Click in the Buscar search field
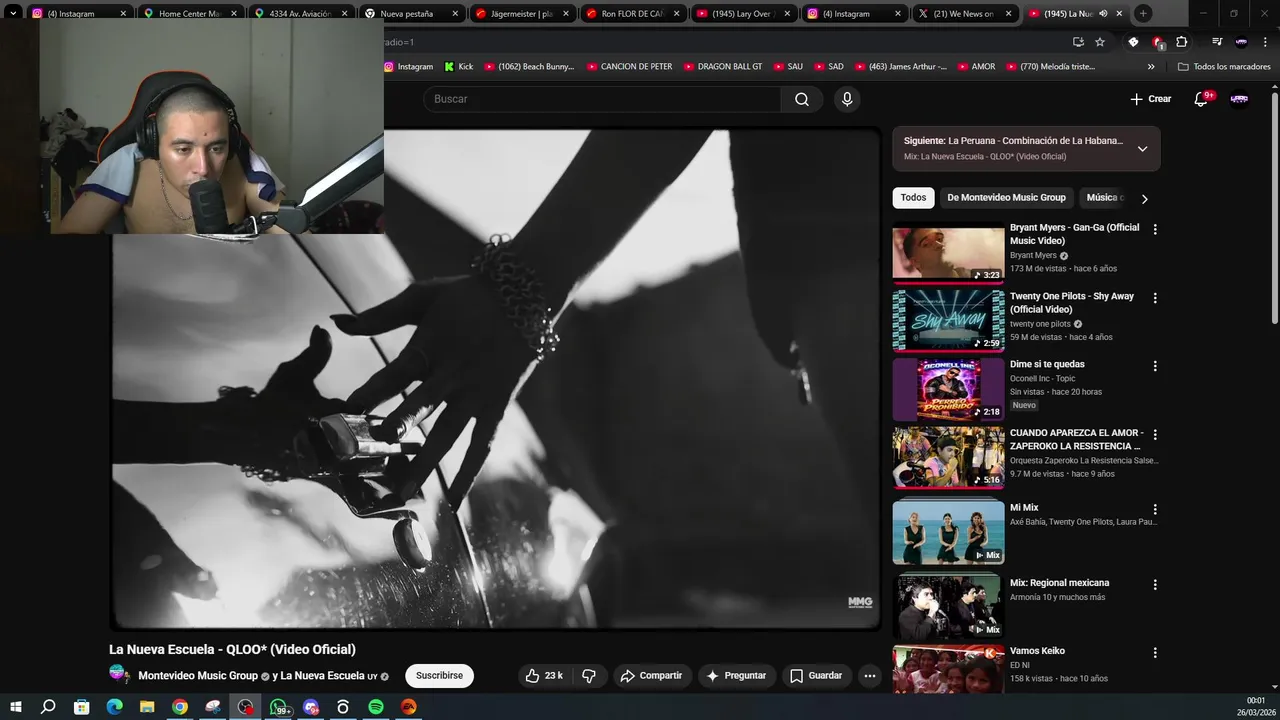This screenshot has height=720, width=1280. click(x=604, y=99)
